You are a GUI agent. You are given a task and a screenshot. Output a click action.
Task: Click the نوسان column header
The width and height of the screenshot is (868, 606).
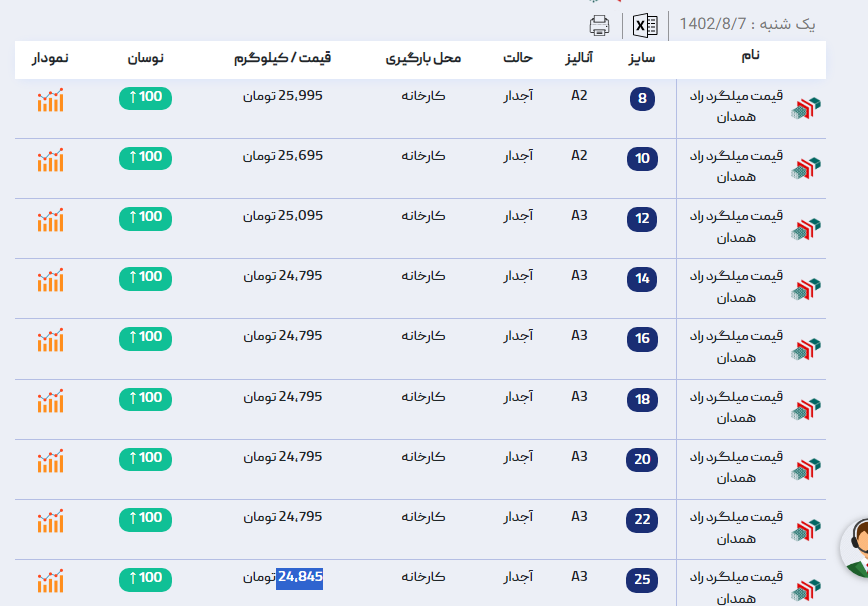click(x=145, y=59)
